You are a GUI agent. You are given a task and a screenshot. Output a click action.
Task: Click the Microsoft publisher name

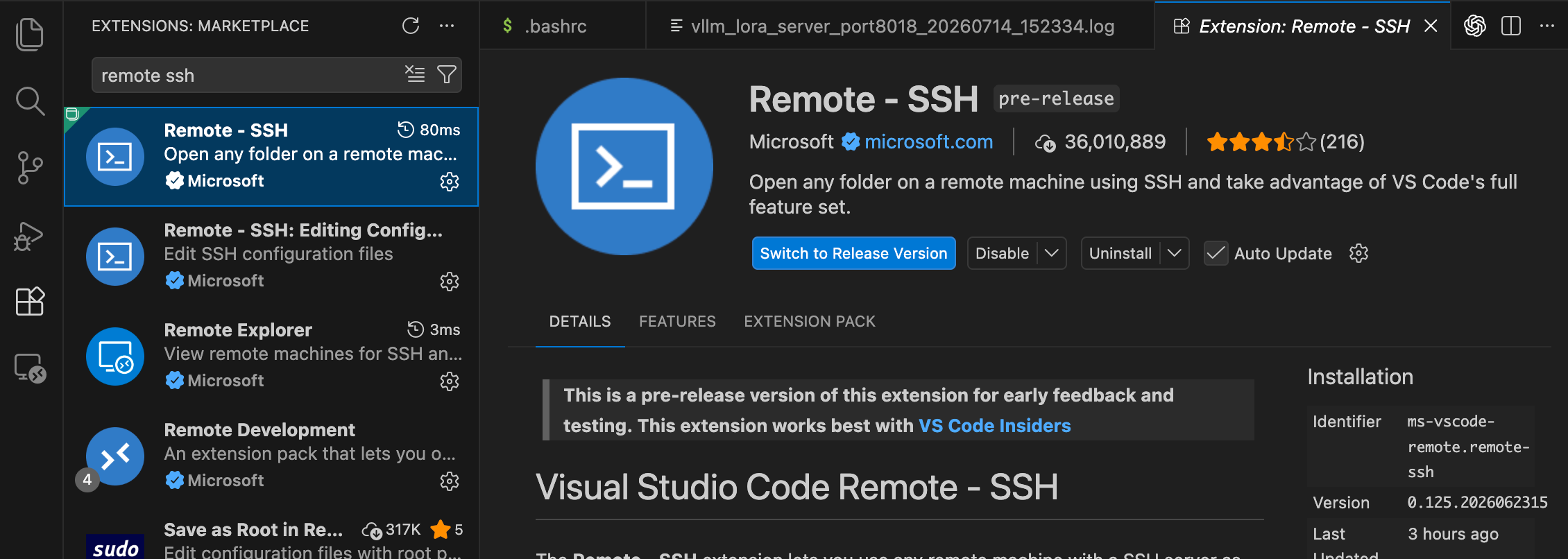click(x=792, y=142)
